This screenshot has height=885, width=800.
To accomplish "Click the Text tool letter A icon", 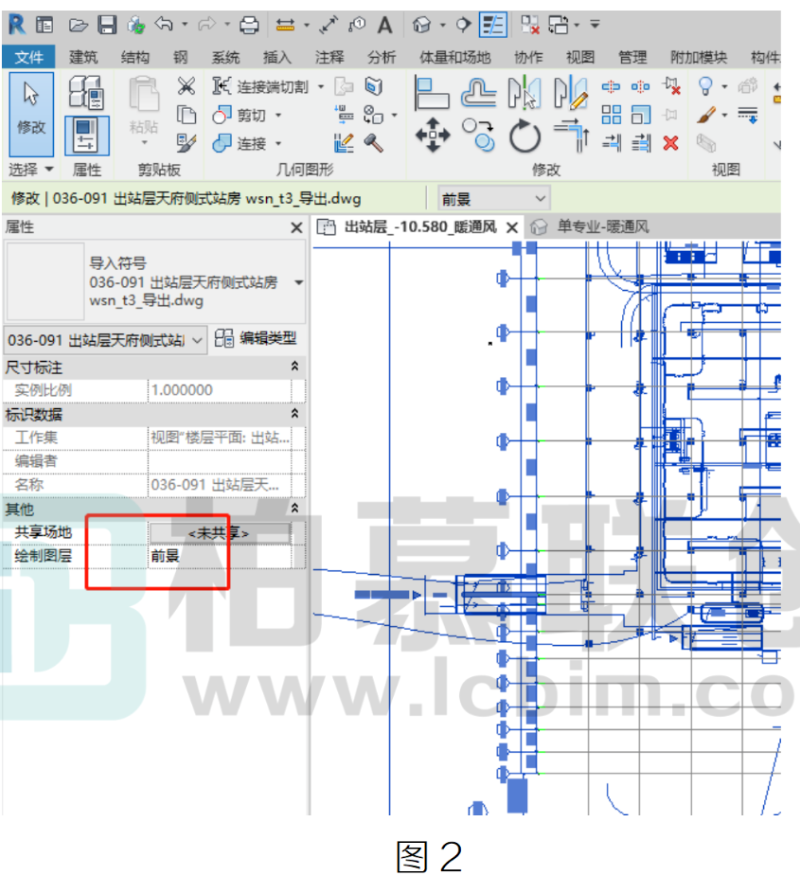I will coord(384,25).
